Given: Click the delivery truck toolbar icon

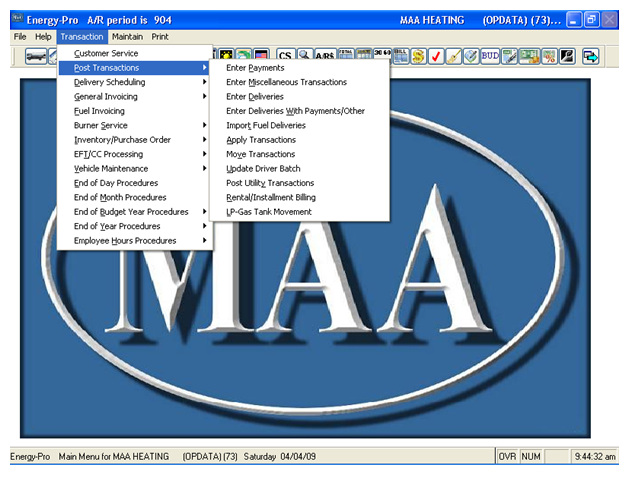Looking at the screenshot, I should (x=36, y=56).
